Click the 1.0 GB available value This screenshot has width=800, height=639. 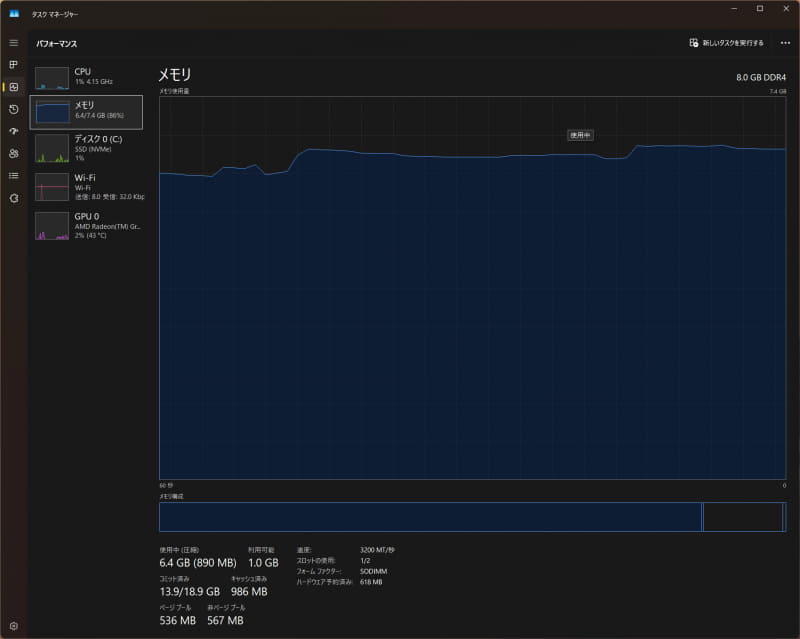[x=263, y=563]
